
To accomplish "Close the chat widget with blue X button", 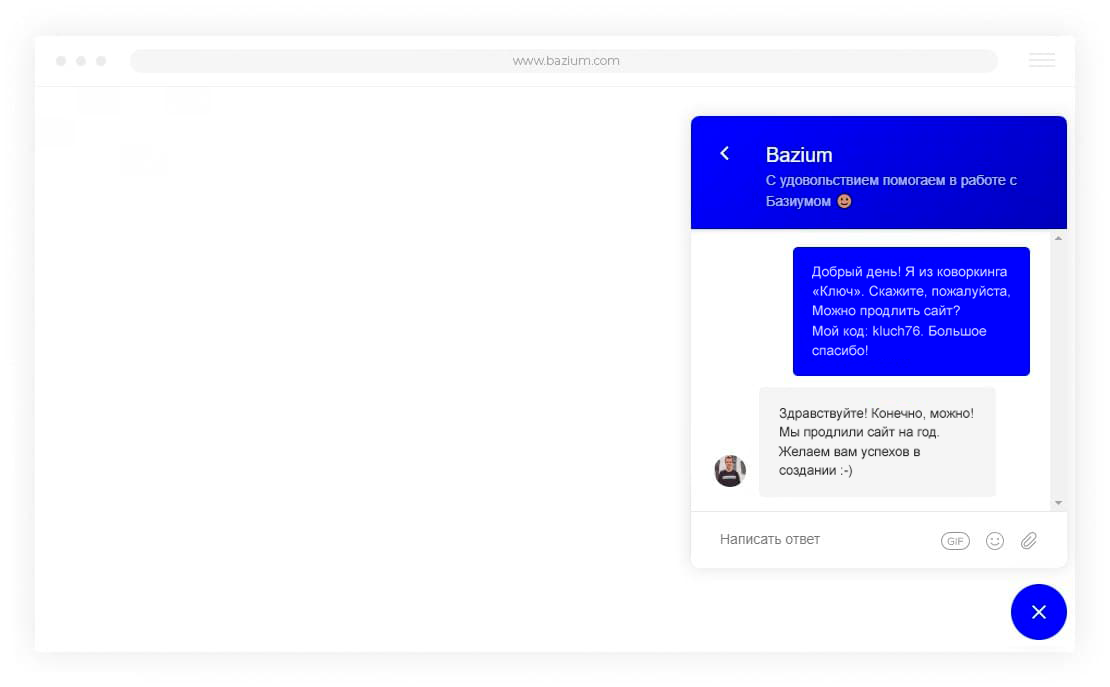I will coord(1039,612).
